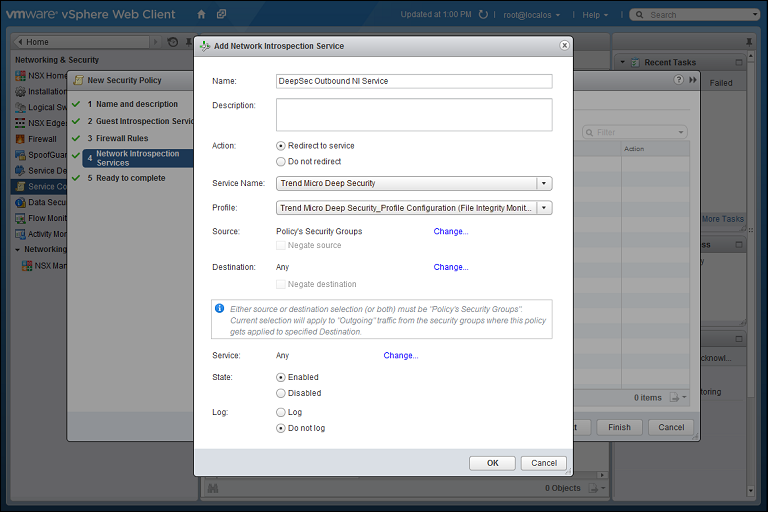Click Change link next to Destination
Viewport: 768px width, 512px height.
450,267
